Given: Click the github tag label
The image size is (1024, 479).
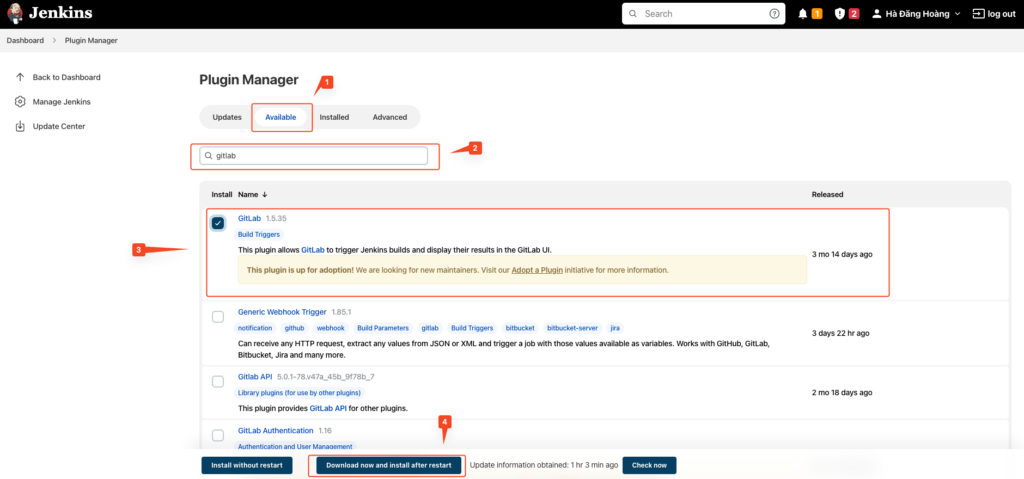Looking at the screenshot, I should tap(295, 328).
